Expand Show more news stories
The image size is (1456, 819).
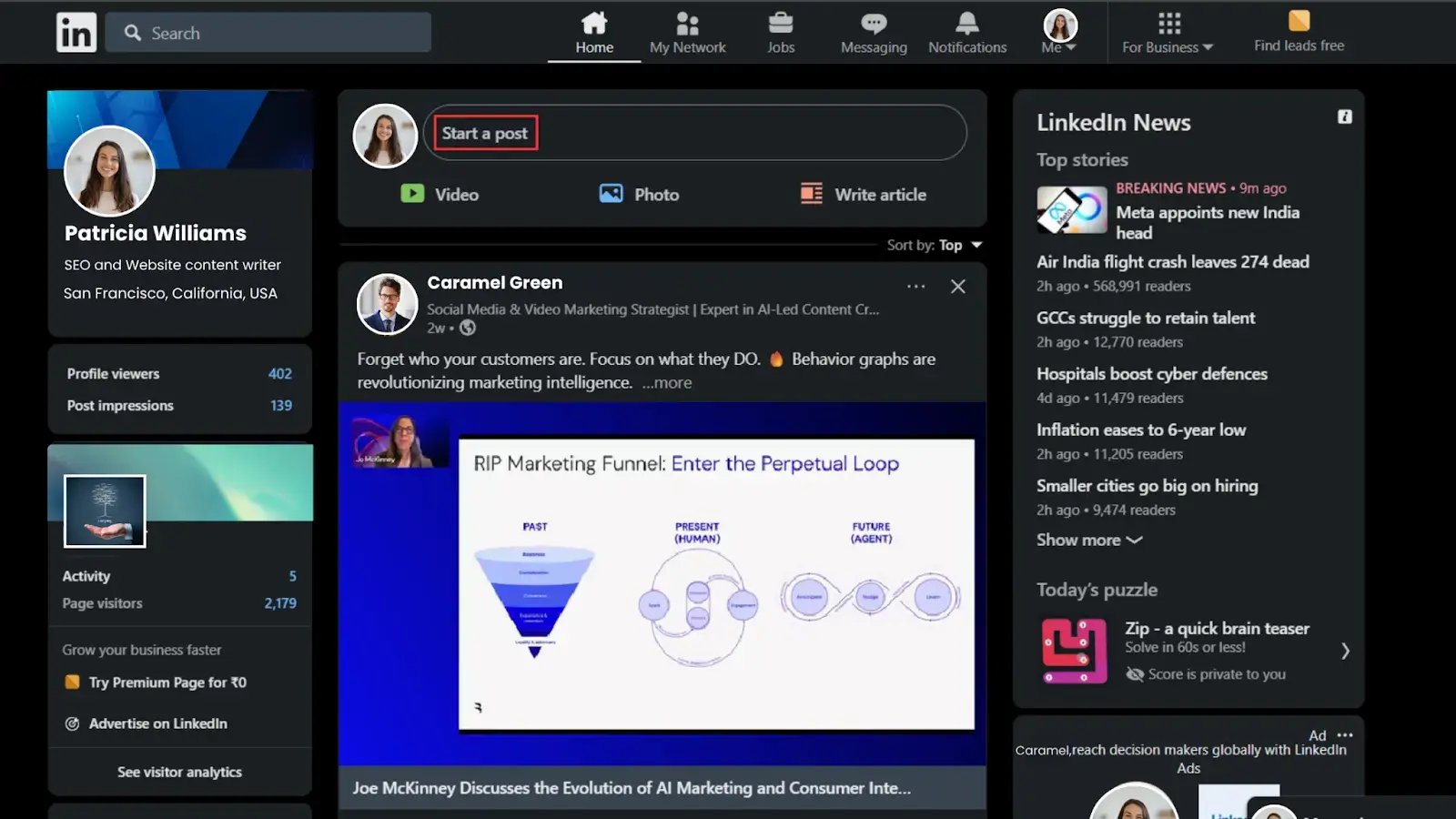click(1088, 540)
